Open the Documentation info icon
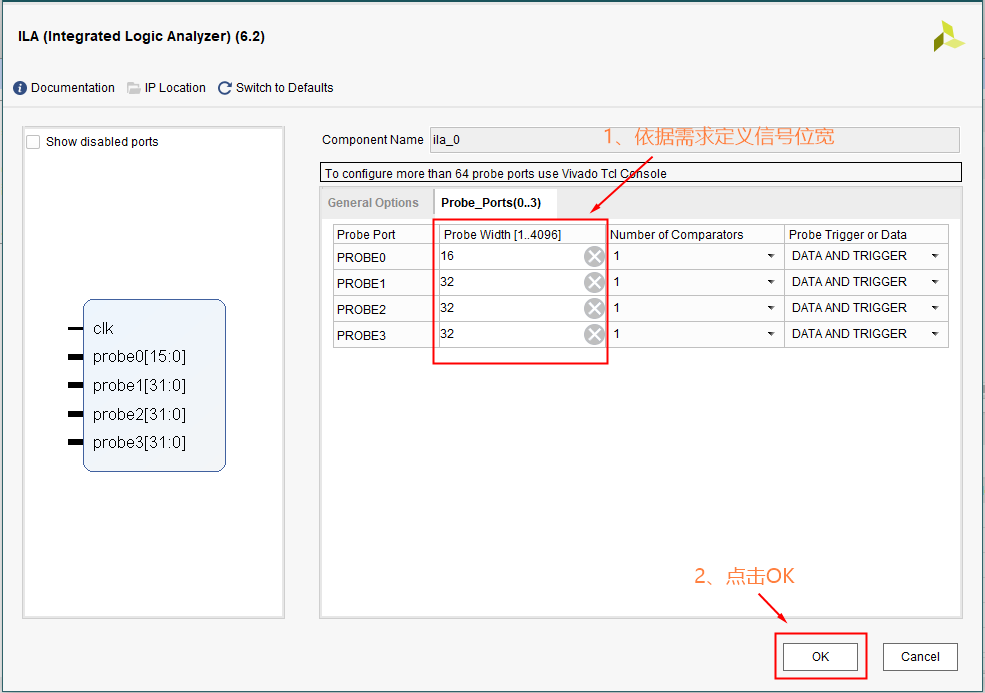This screenshot has height=693, width=985. tap(20, 88)
